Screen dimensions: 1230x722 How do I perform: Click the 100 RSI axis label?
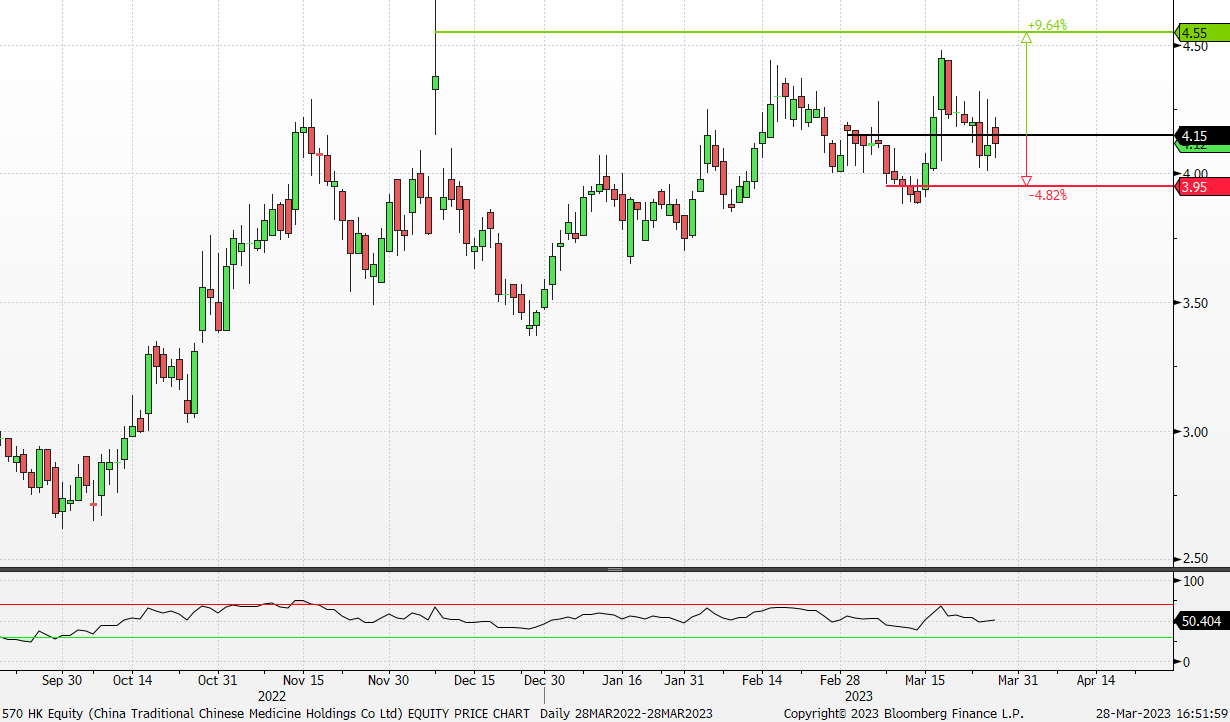1193,581
